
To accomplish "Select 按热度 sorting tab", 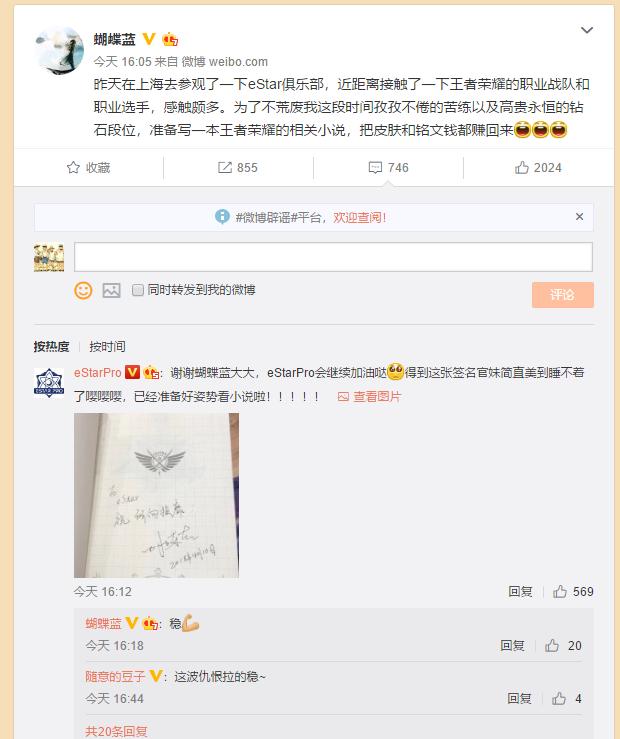I will [x=51, y=346].
